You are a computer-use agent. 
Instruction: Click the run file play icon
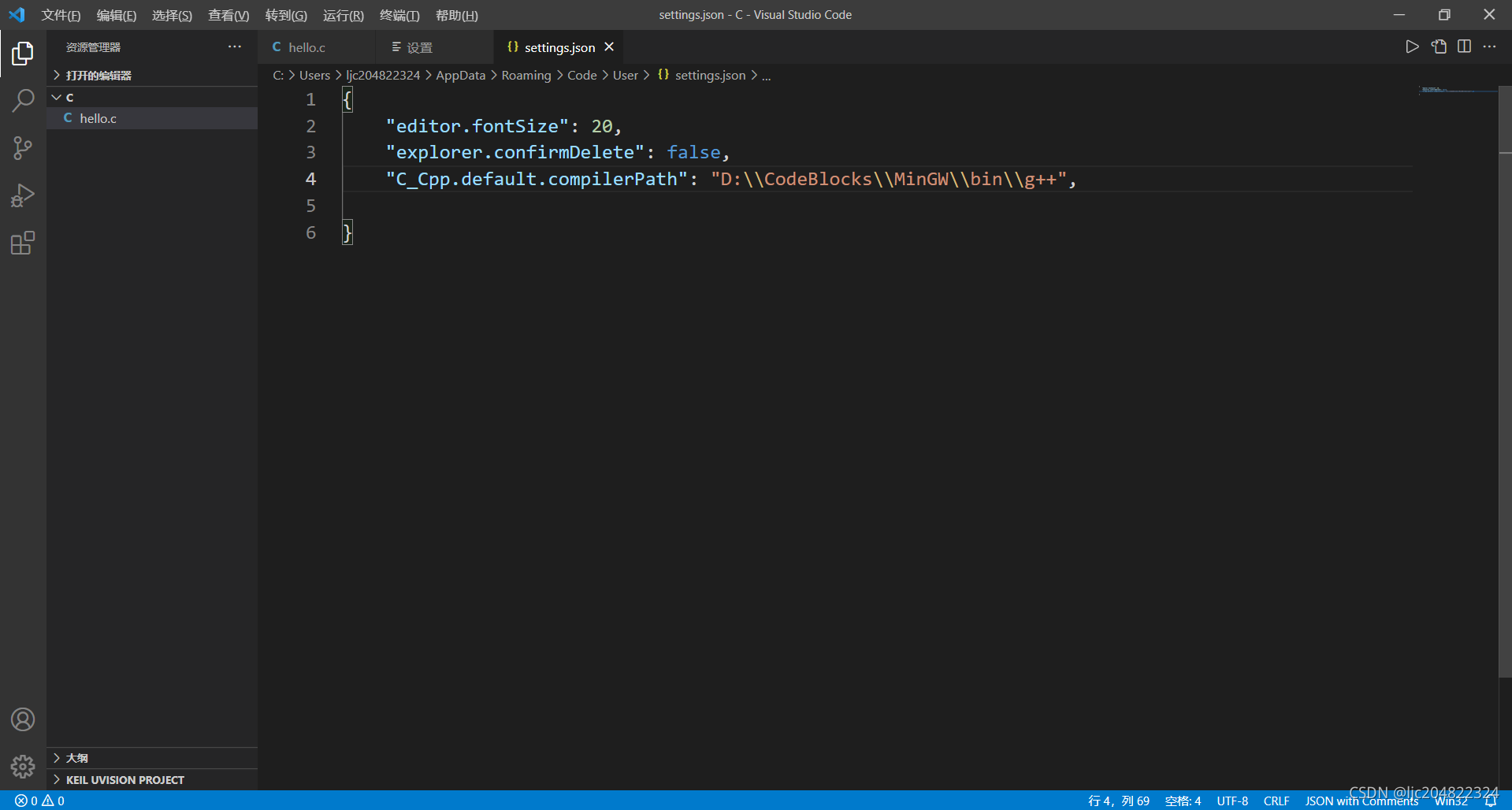pos(1412,46)
